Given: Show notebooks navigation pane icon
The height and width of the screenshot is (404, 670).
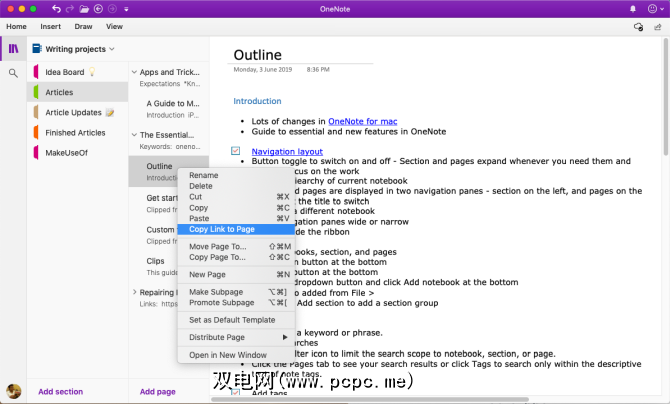Looking at the screenshot, I should (13, 48).
